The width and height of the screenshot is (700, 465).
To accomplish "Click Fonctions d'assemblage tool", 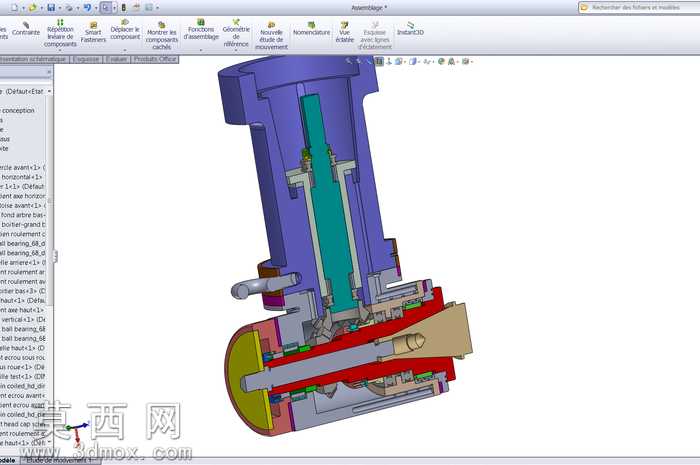I will pos(201,29).
